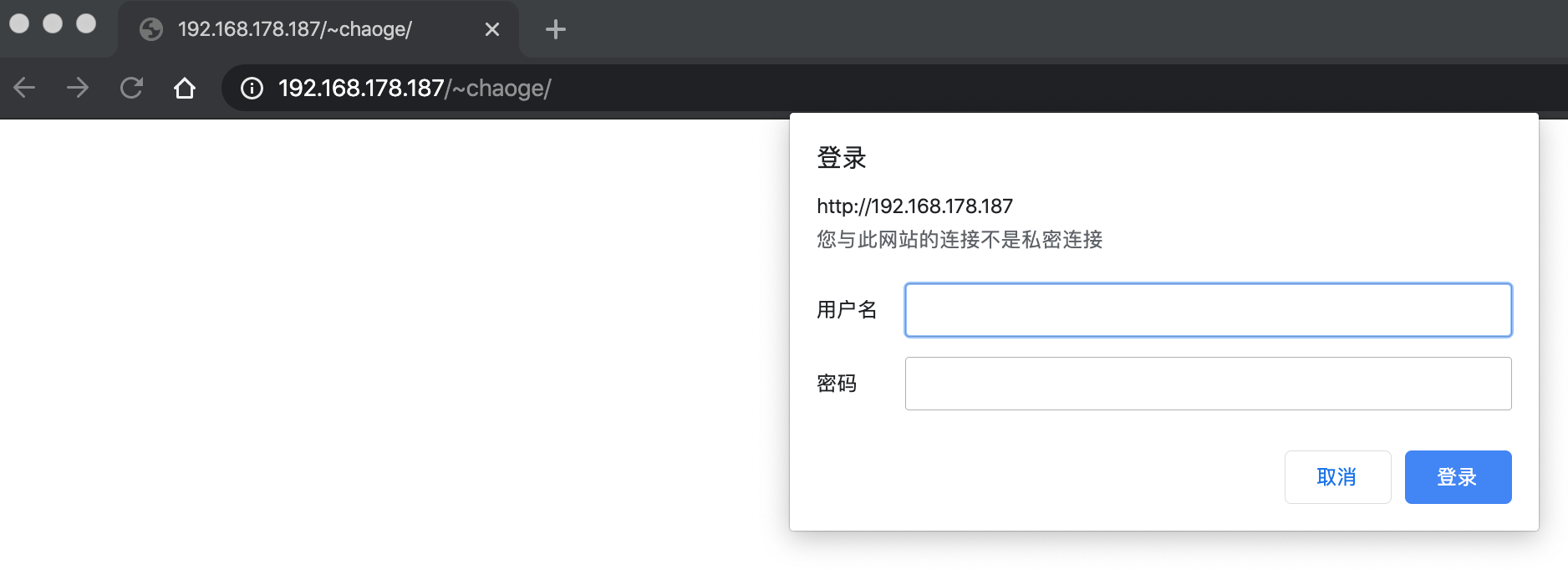Go forward to the next page
The height and width of the screenshot is (580, 1568).
pos(78,88)
